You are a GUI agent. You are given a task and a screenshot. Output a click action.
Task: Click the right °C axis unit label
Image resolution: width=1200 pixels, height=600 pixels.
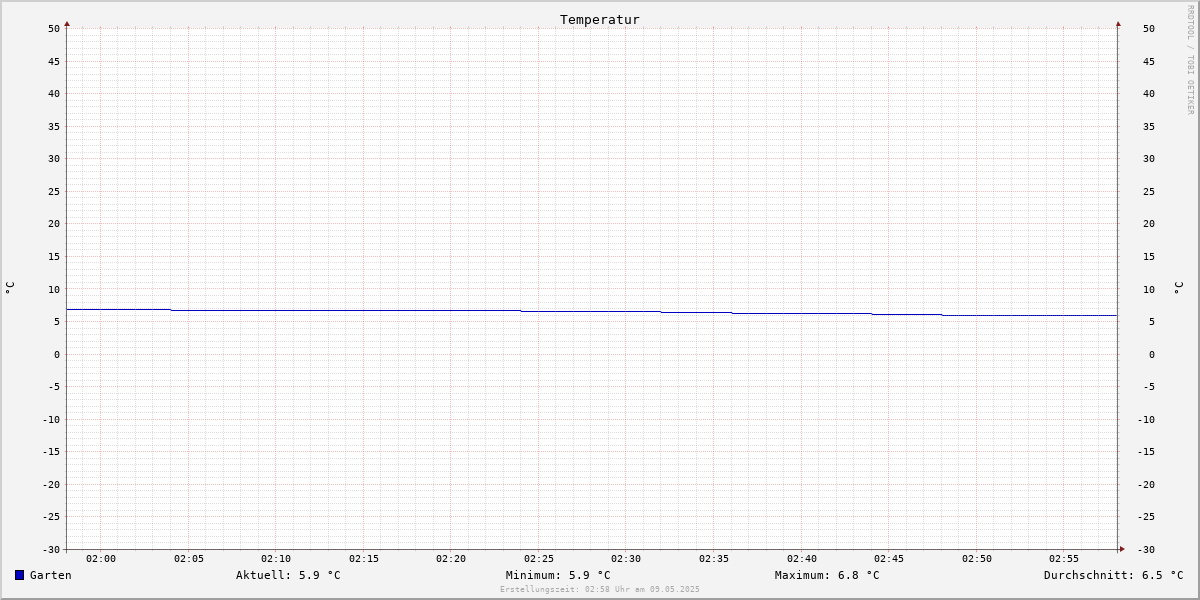[1178, 287]
